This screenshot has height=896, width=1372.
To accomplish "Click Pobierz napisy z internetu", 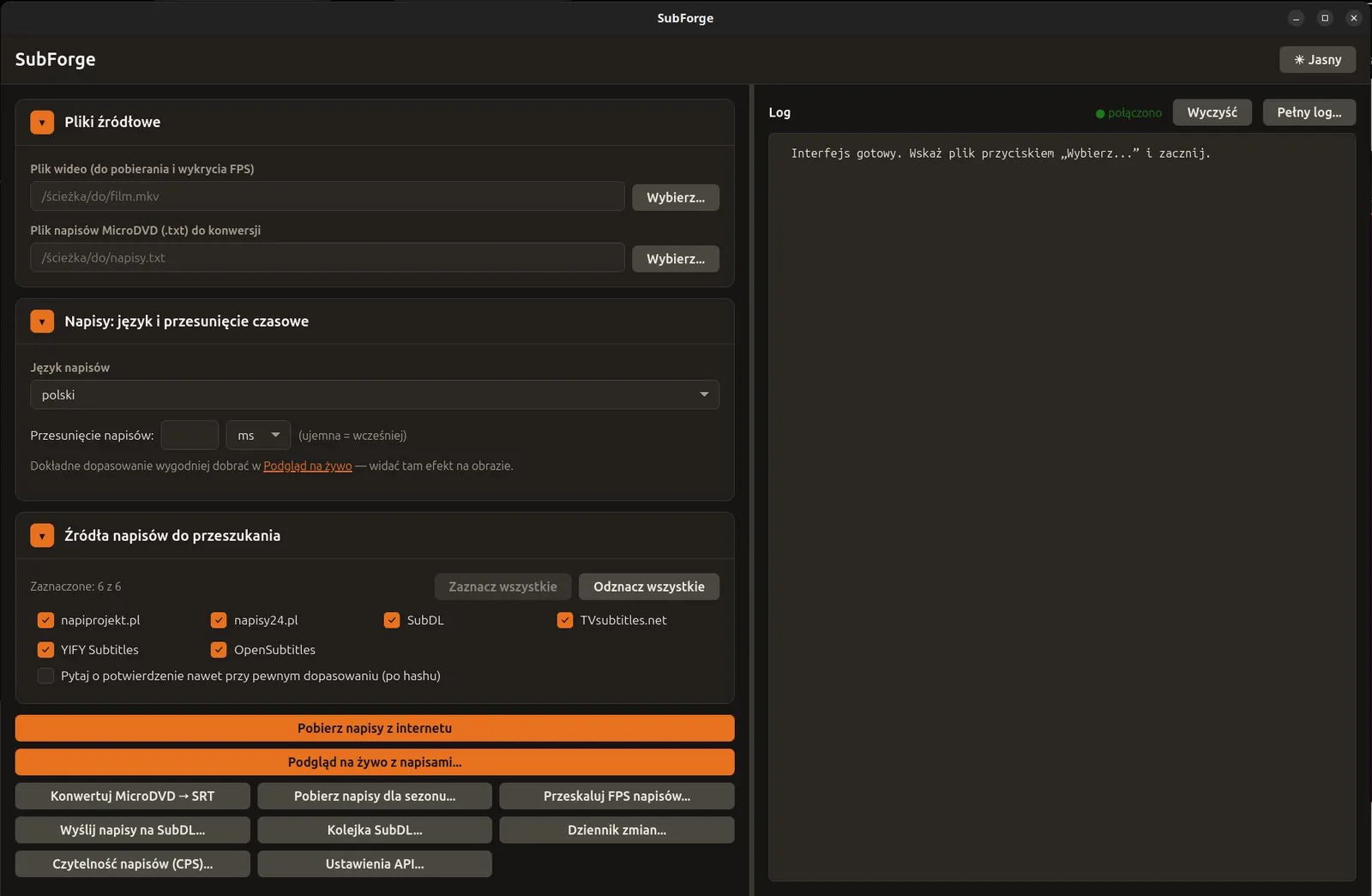I will pos(375,728).
